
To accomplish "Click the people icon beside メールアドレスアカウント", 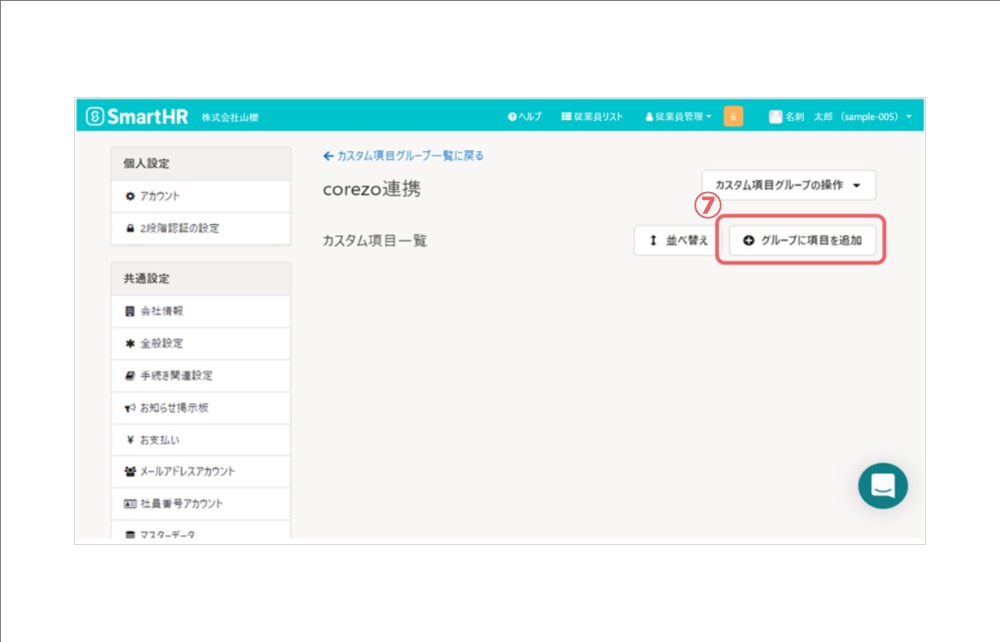I will pyautogui.click(x=130, y=472).
